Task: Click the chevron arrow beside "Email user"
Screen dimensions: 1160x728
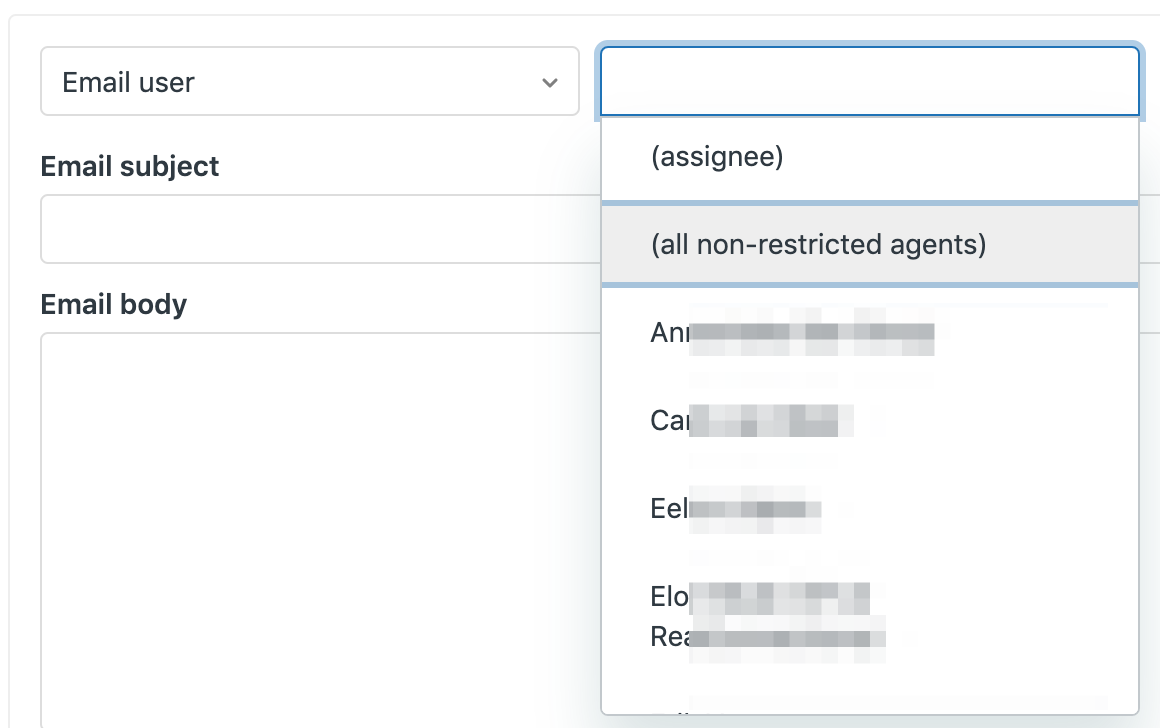Action: pyautogui.click(x=549, y=82)
